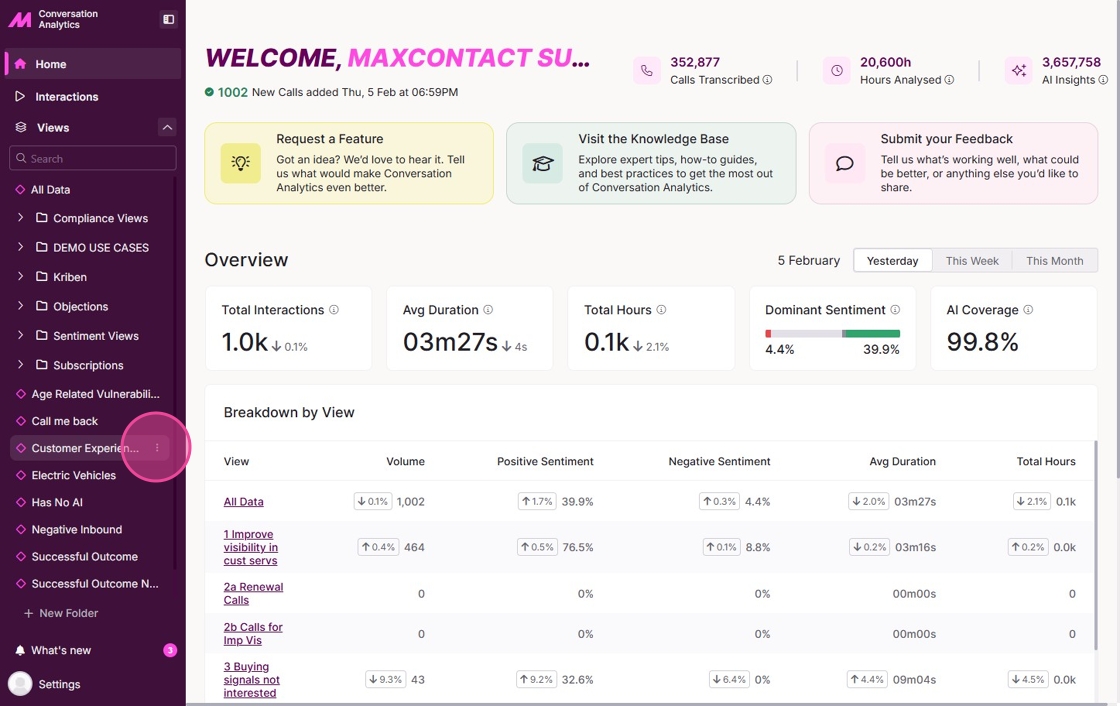The height and width of the screenshot is (706, 1120).
Task: Select the Yesterday time range tab
Action: [892, 261]
